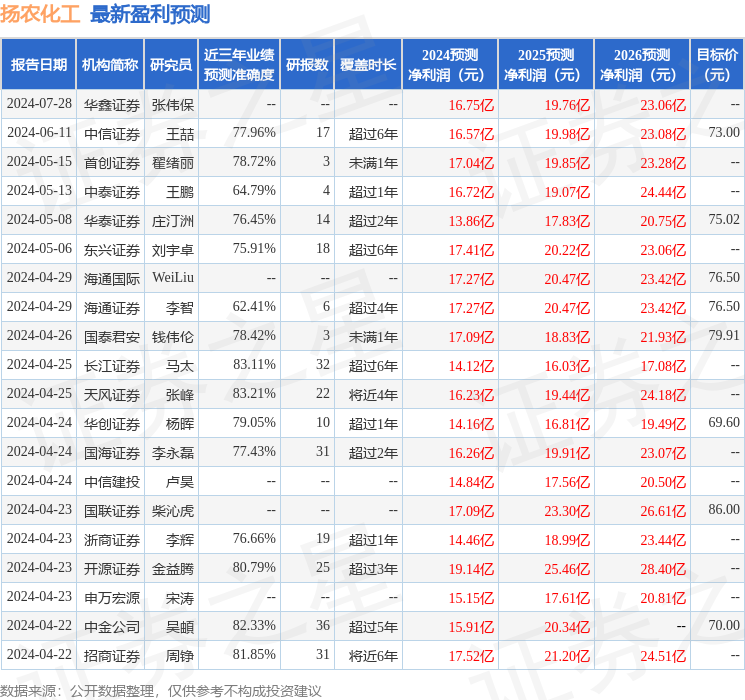Click the target price 75.02

[x=724, y=219]
